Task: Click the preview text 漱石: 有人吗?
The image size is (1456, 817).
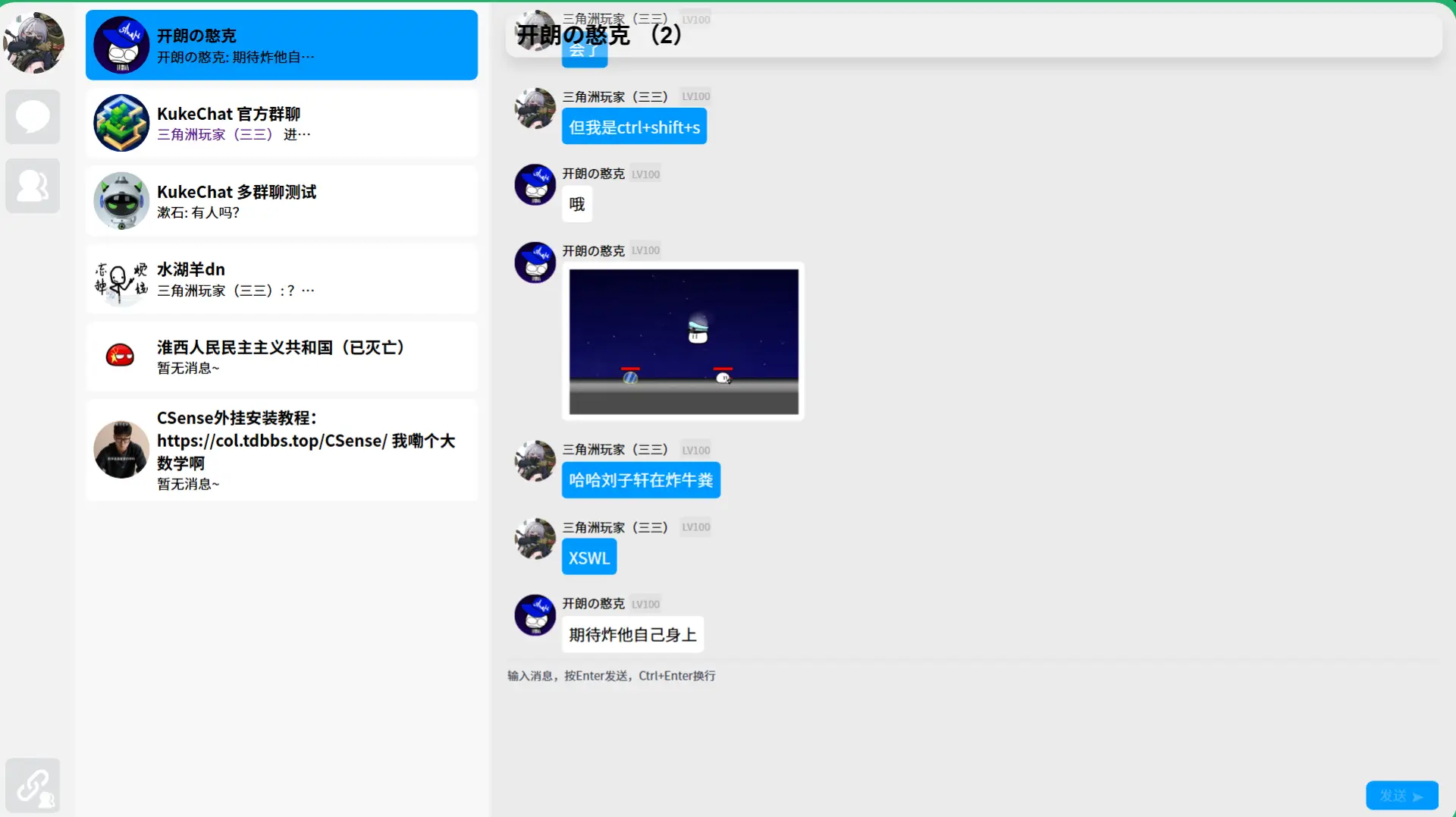Action: click(198, 212)
